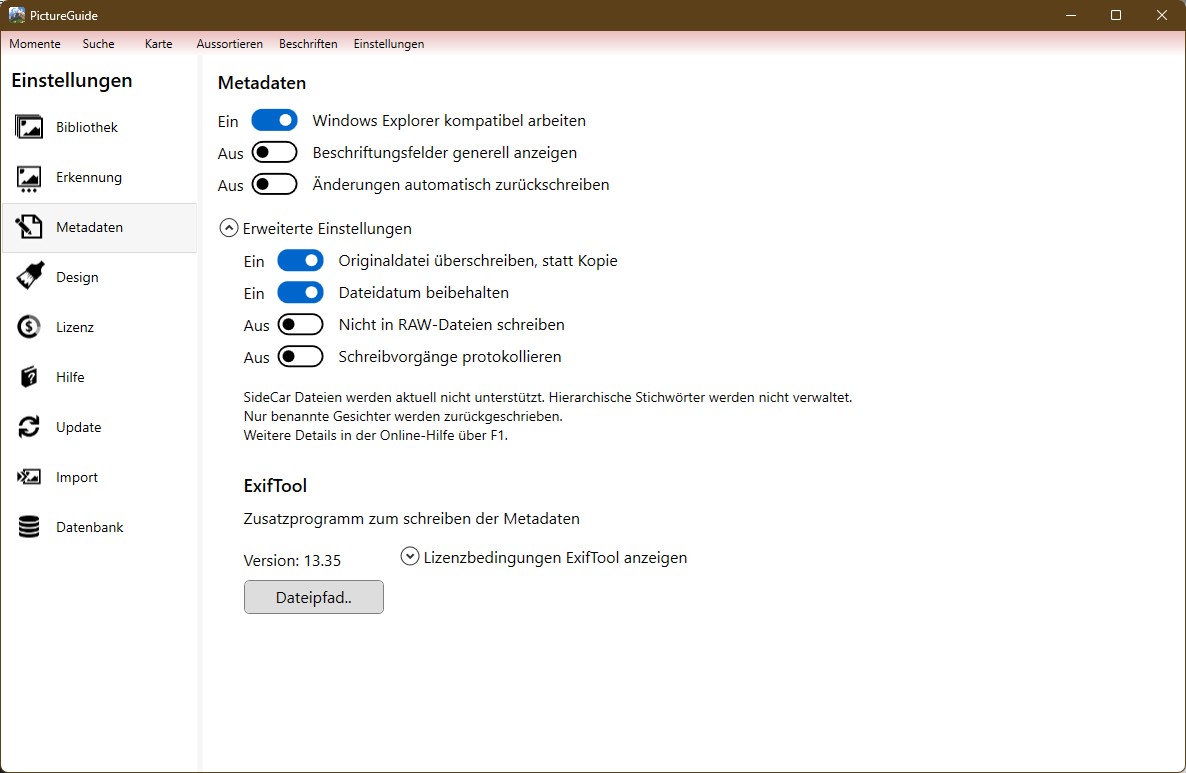
Task: Open the Beschriften menu
Action: [308, 44]
